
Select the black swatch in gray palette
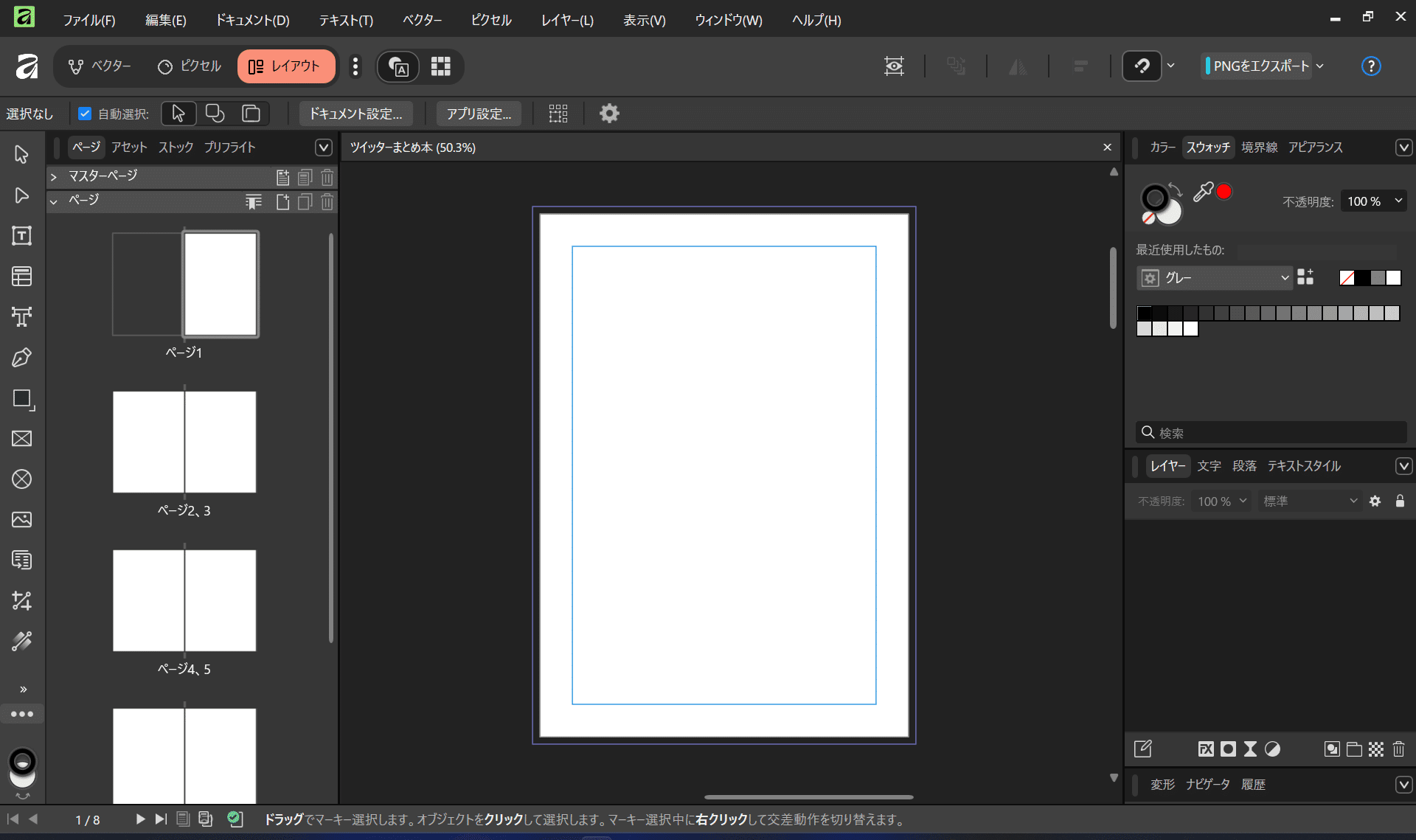[x=1145, y=313]
